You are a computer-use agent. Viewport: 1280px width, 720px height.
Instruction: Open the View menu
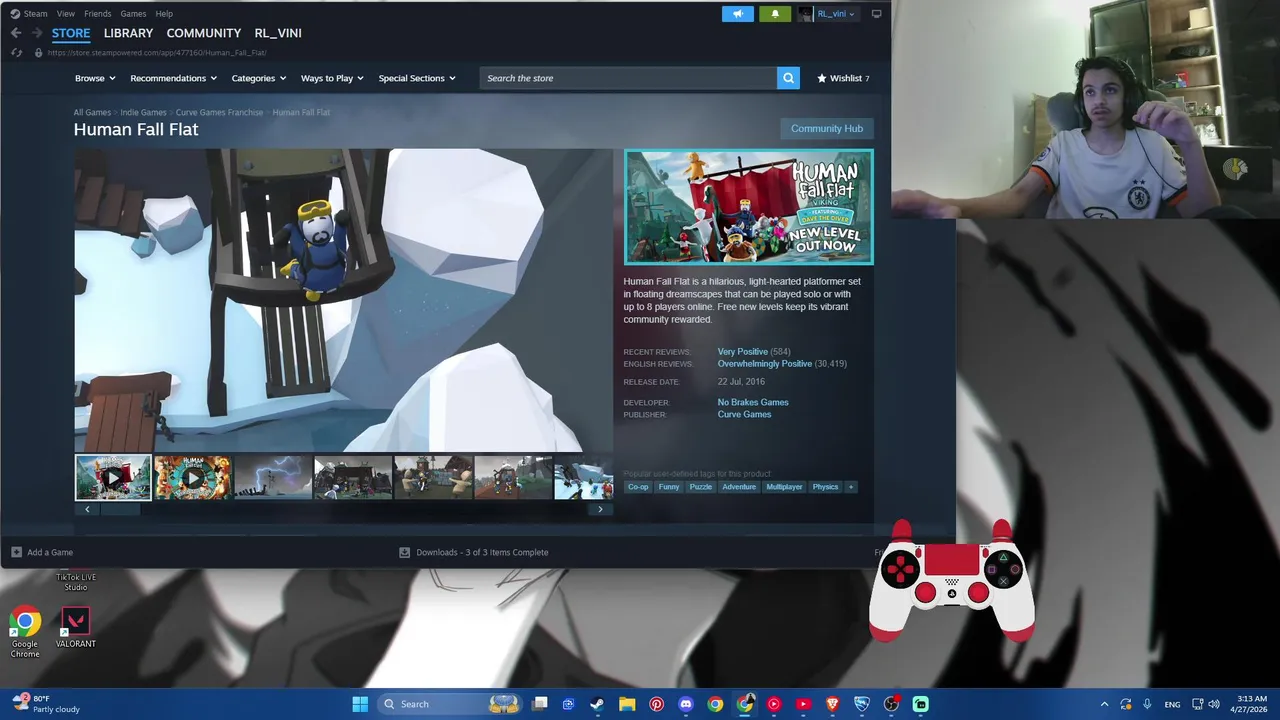click(x=66, y=14)
